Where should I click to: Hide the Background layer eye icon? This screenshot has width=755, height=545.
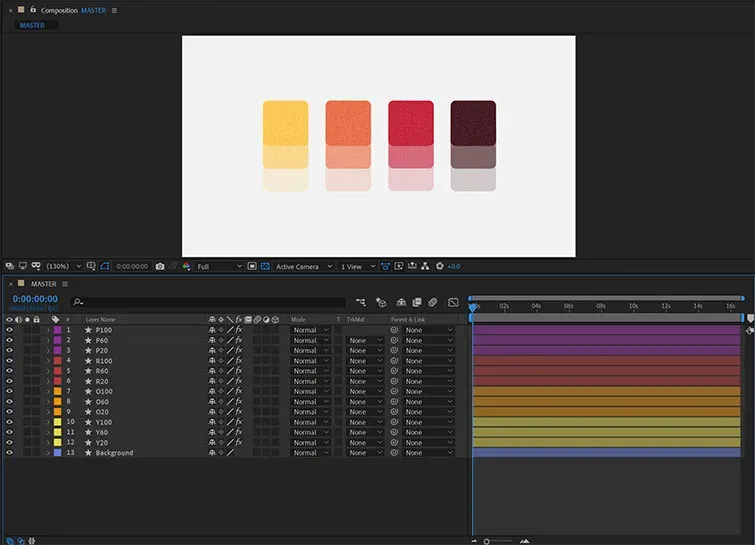coord(9,453)
